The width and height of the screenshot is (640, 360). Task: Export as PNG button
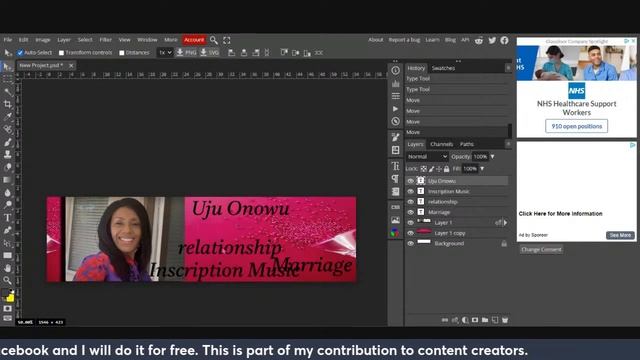186,53
